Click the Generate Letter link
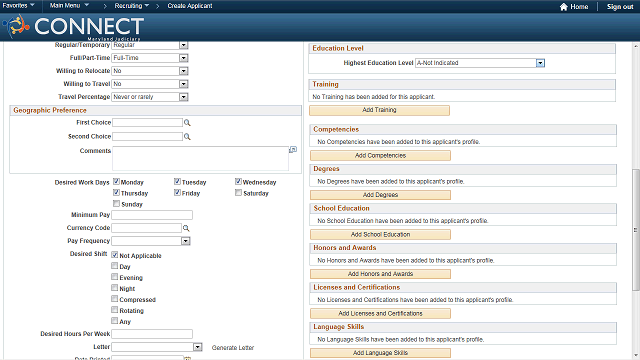 click(233, 348)
